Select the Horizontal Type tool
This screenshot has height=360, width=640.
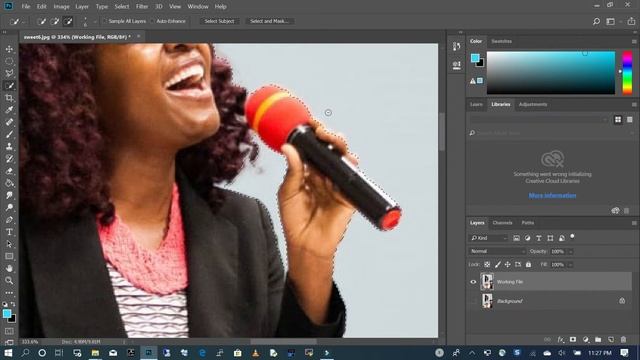click(9, 232)
